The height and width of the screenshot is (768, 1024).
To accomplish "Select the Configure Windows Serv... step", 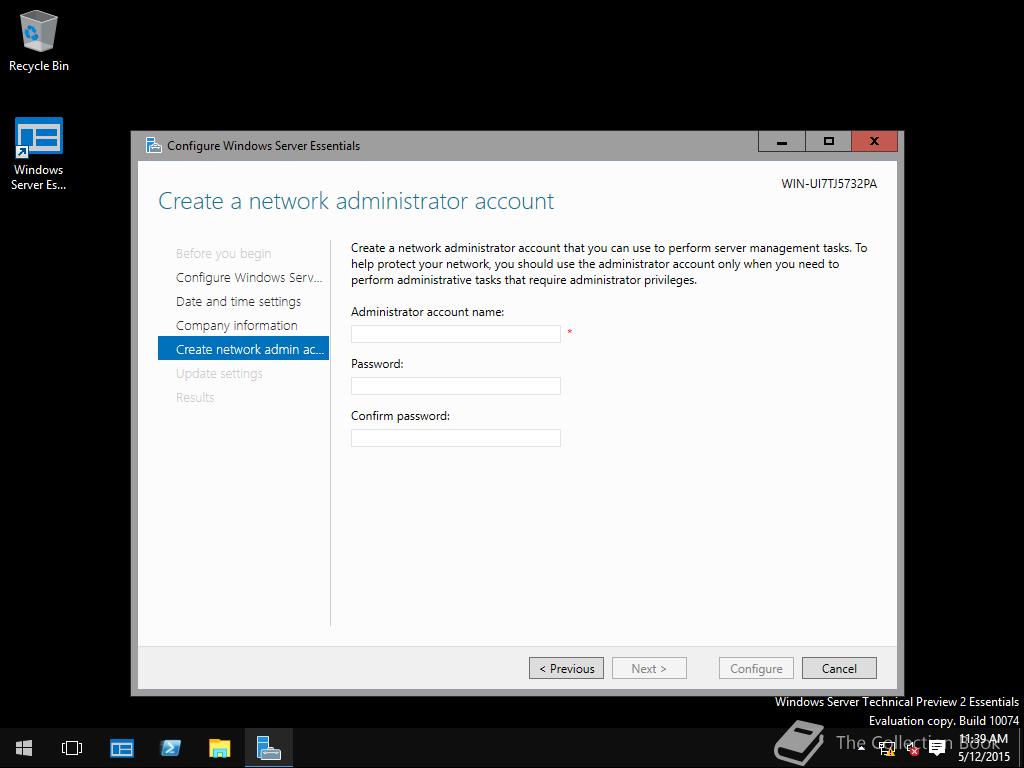I will coord(249,278).
